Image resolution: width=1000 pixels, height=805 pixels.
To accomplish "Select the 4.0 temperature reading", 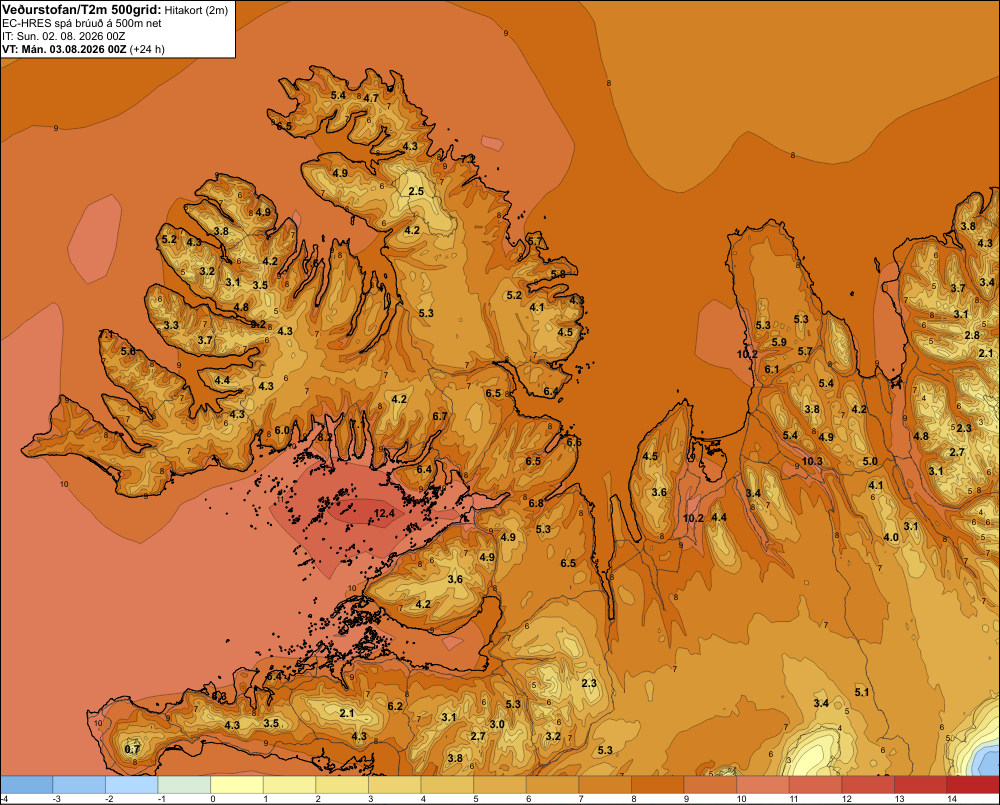I will [891, 538].
